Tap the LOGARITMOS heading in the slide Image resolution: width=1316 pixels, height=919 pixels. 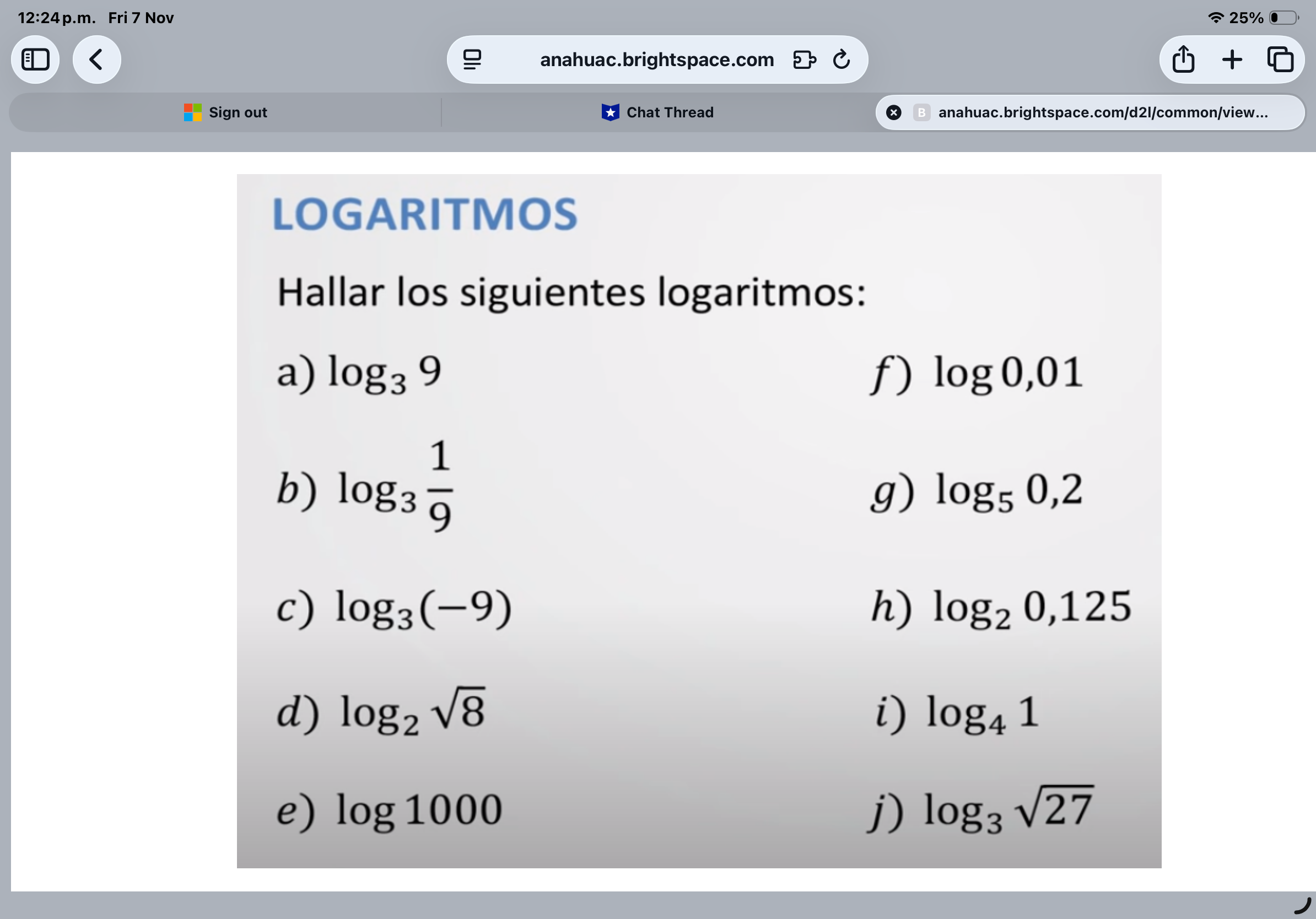point(425,214)
